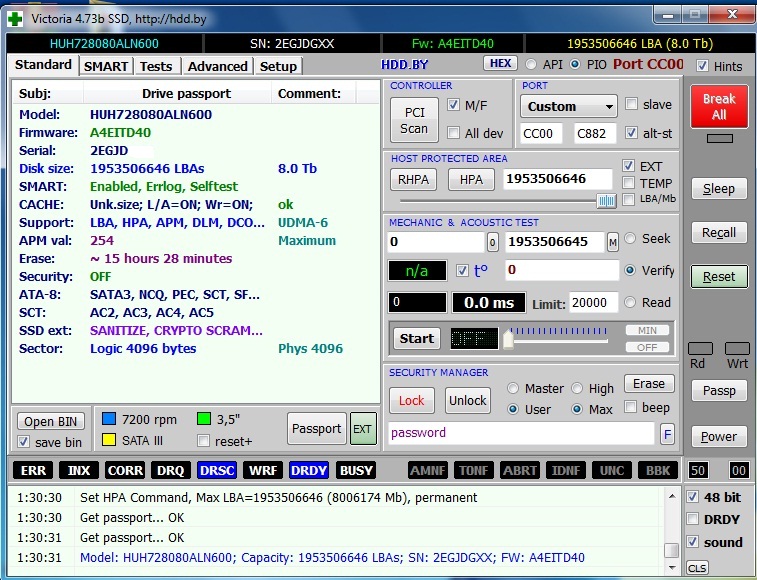
Task: Click the DRSC status indicator
Action: pyautogui.click(x=217, y=470)
